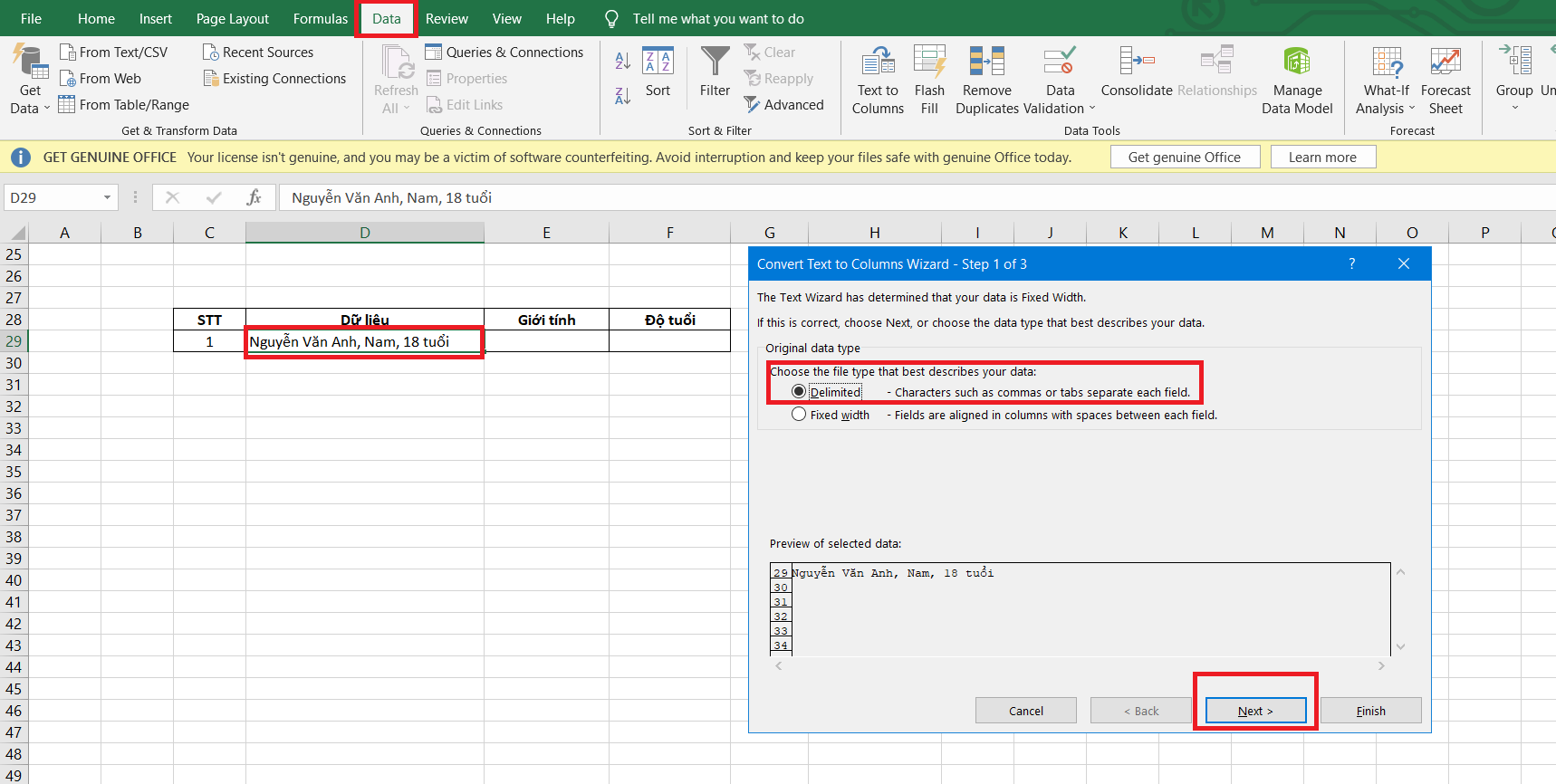Screen dimensions: 1556x784
Task: Expand Get Data dropdown arrow
Action: 47,109
